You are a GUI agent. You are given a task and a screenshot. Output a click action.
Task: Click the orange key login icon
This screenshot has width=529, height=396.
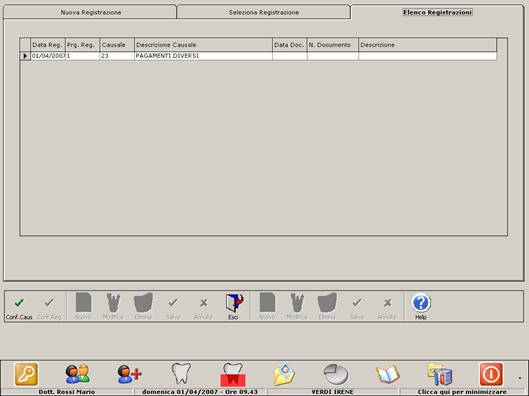point(26,374)
